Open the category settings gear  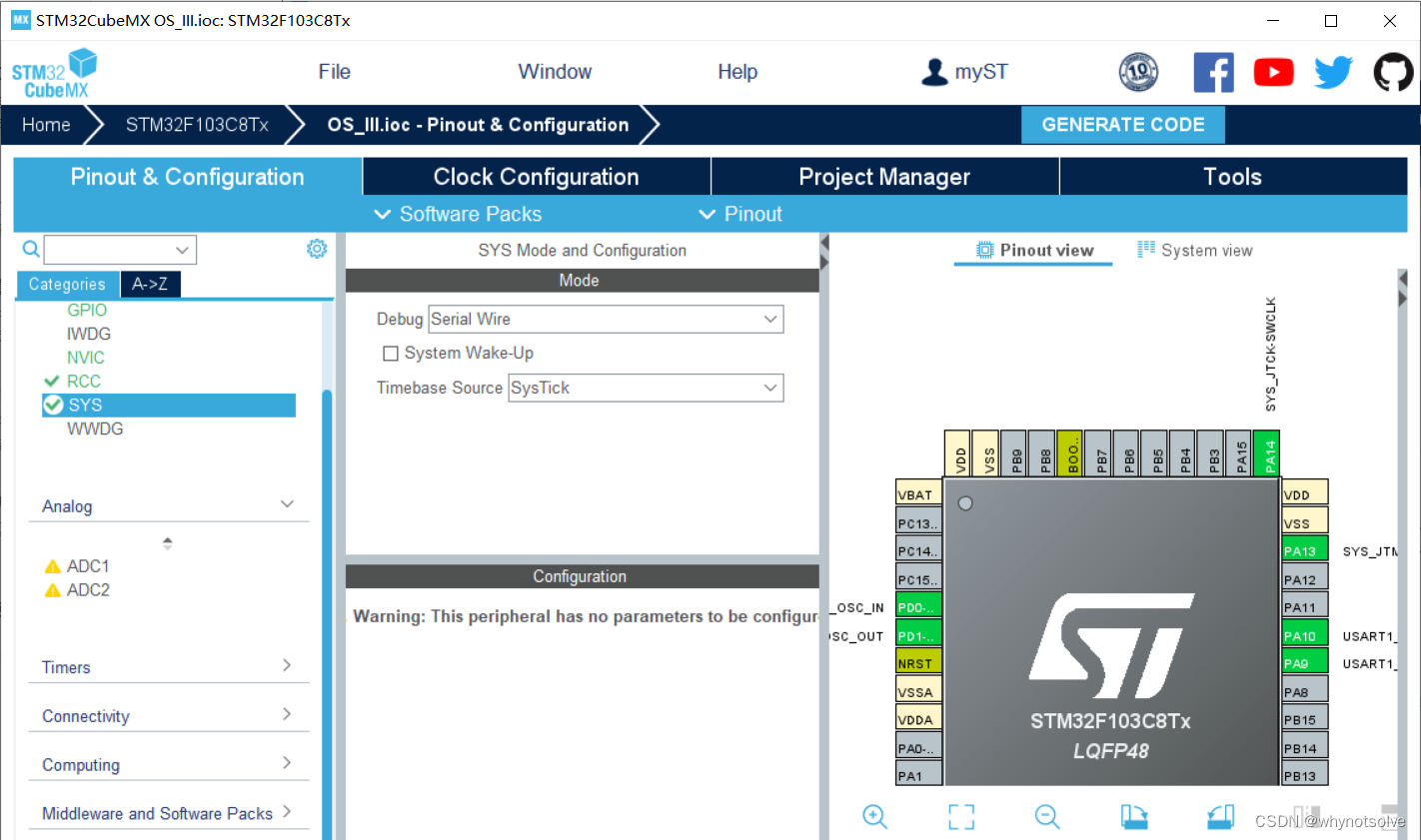click(x=317, y=249)
